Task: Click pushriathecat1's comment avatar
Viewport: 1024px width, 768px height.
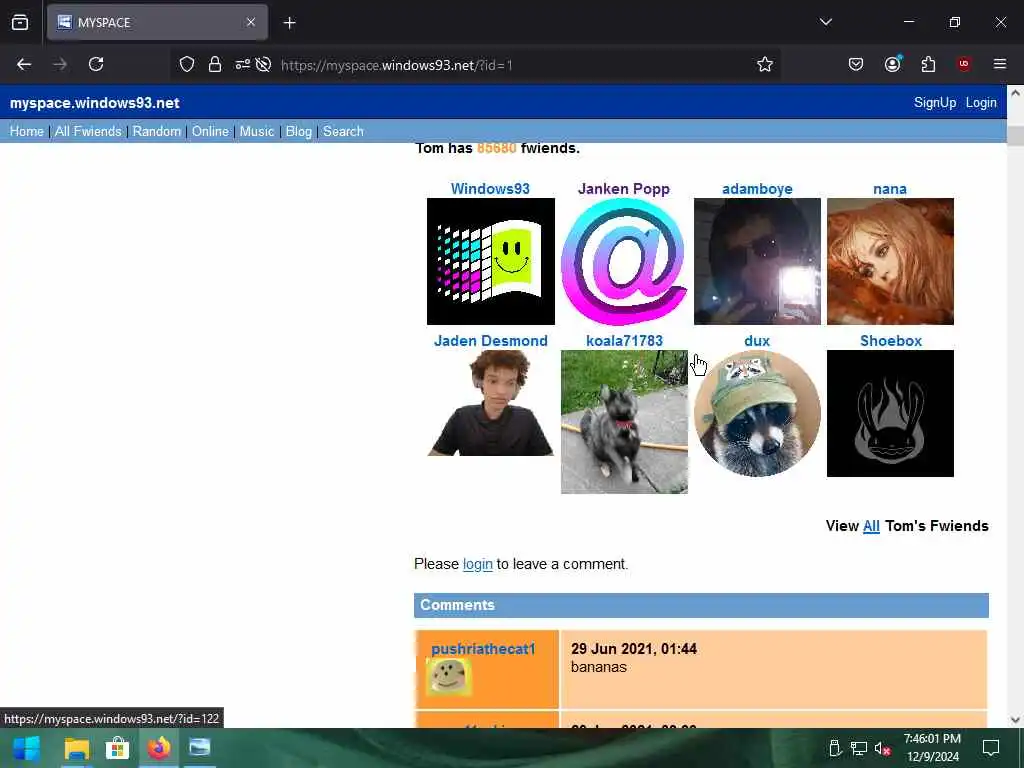Action: point(449,677)
